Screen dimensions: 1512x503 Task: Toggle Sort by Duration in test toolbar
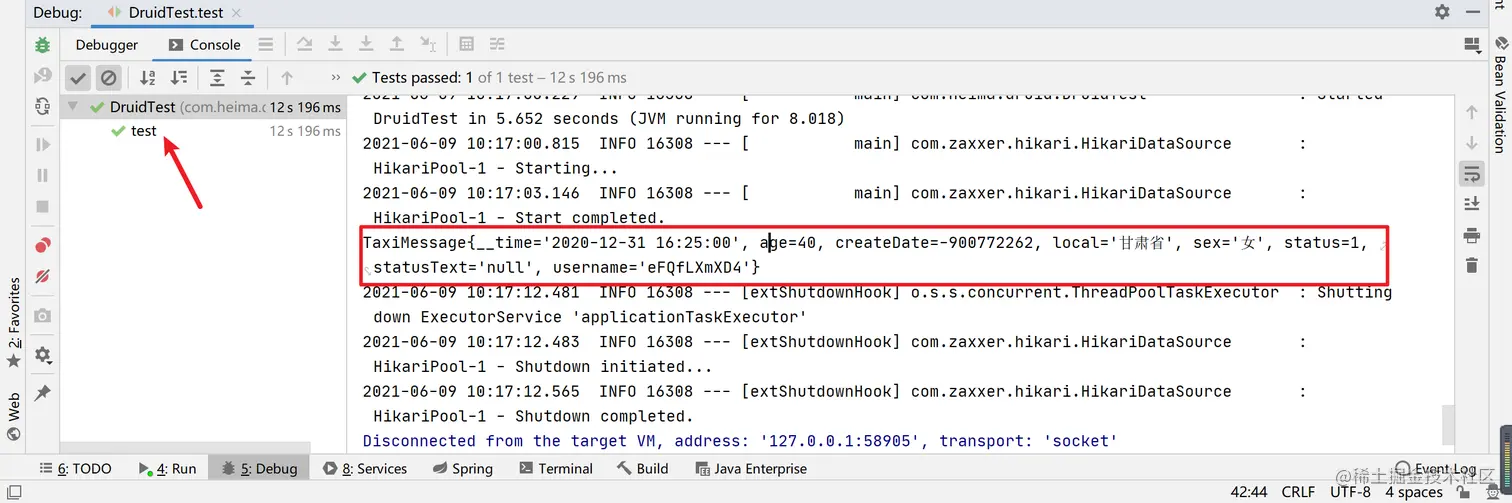coord(179,77)
